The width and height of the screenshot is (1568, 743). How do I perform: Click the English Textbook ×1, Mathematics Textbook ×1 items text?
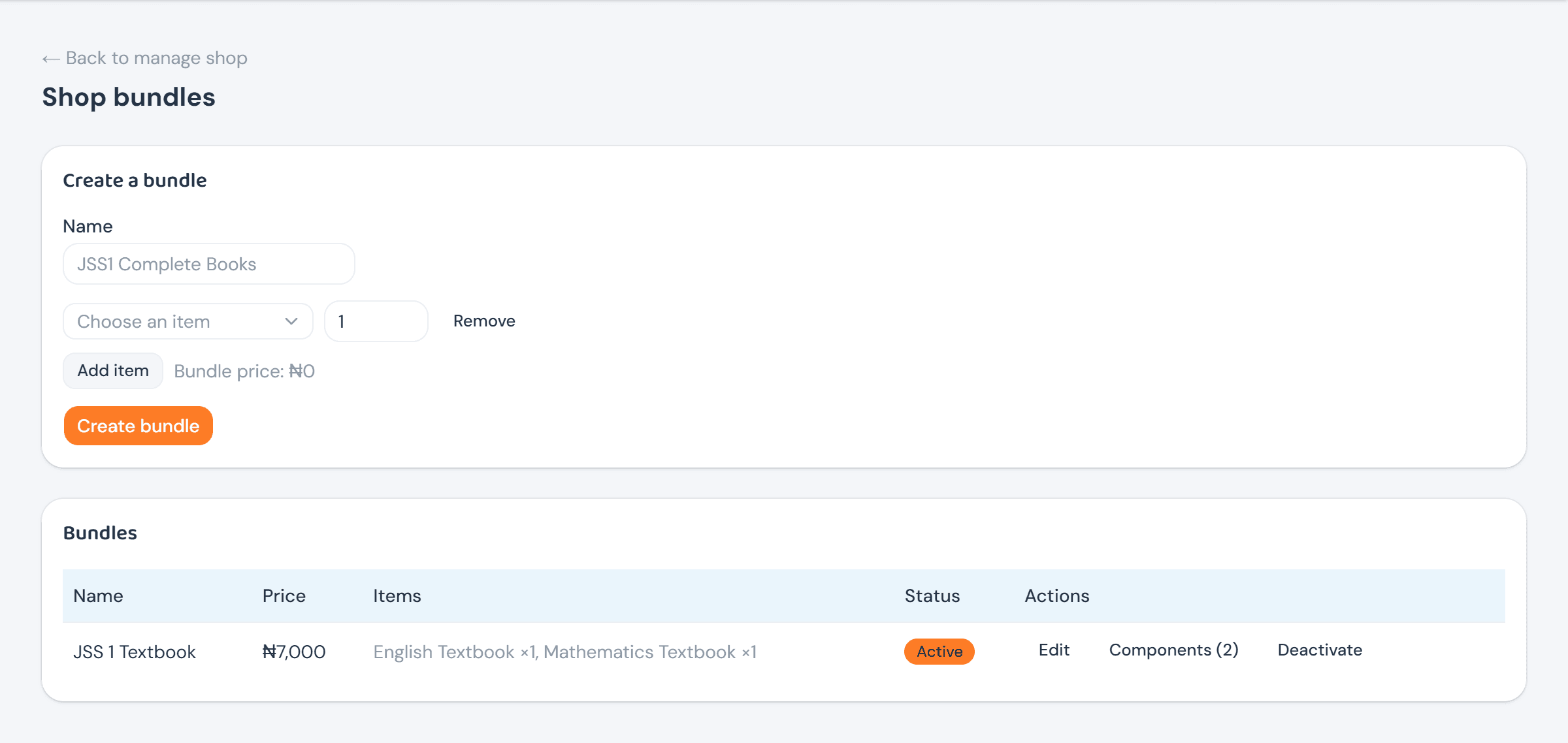pos(565,652)
